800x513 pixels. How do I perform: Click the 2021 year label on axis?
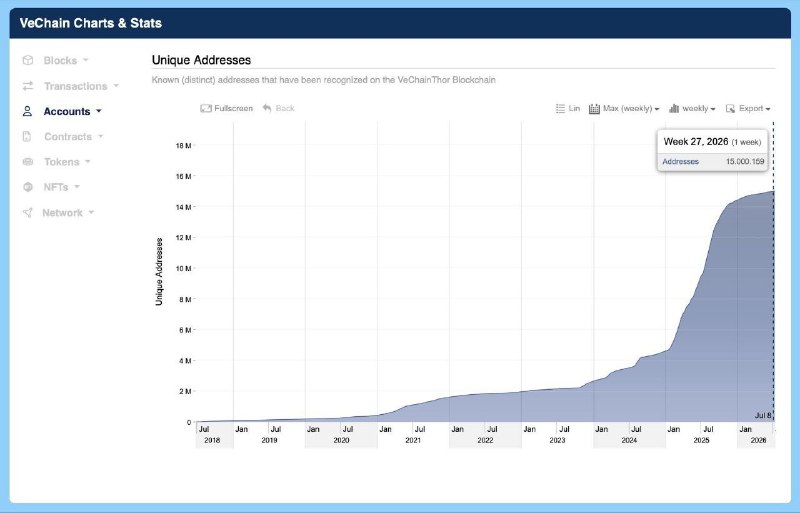click(413, 440)
